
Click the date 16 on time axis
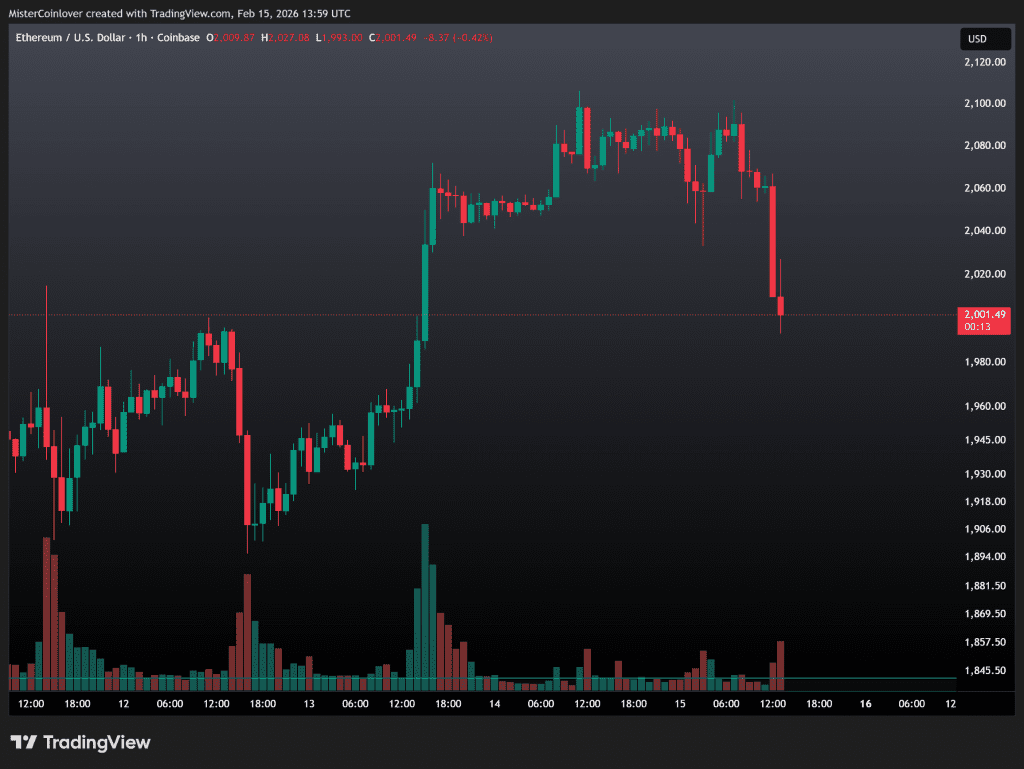point(865,704)
